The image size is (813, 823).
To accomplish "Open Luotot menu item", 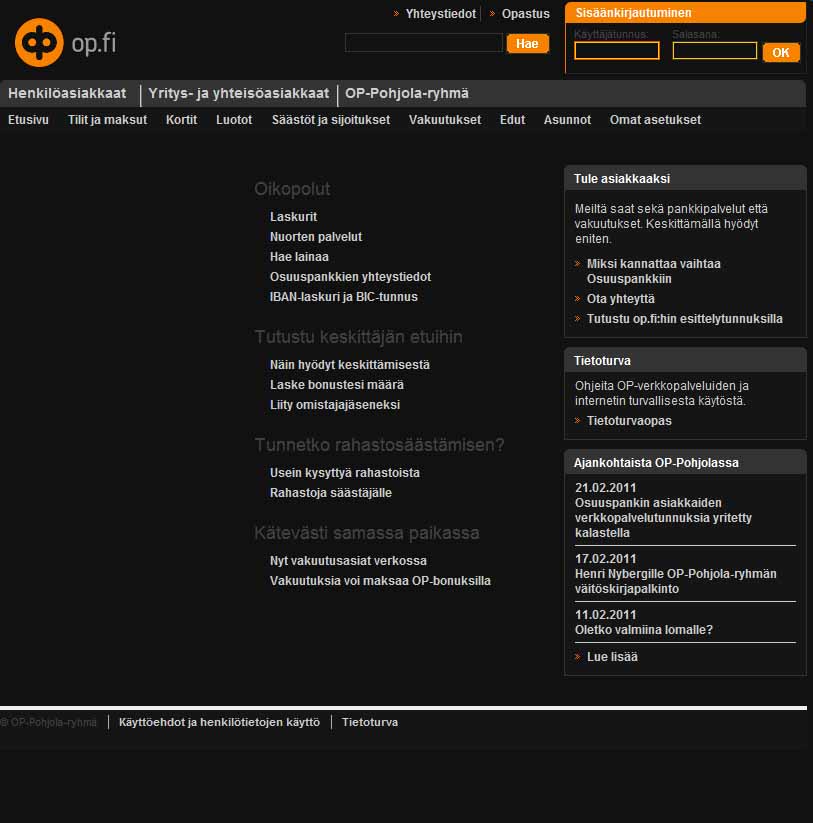I will coord(234,120).
